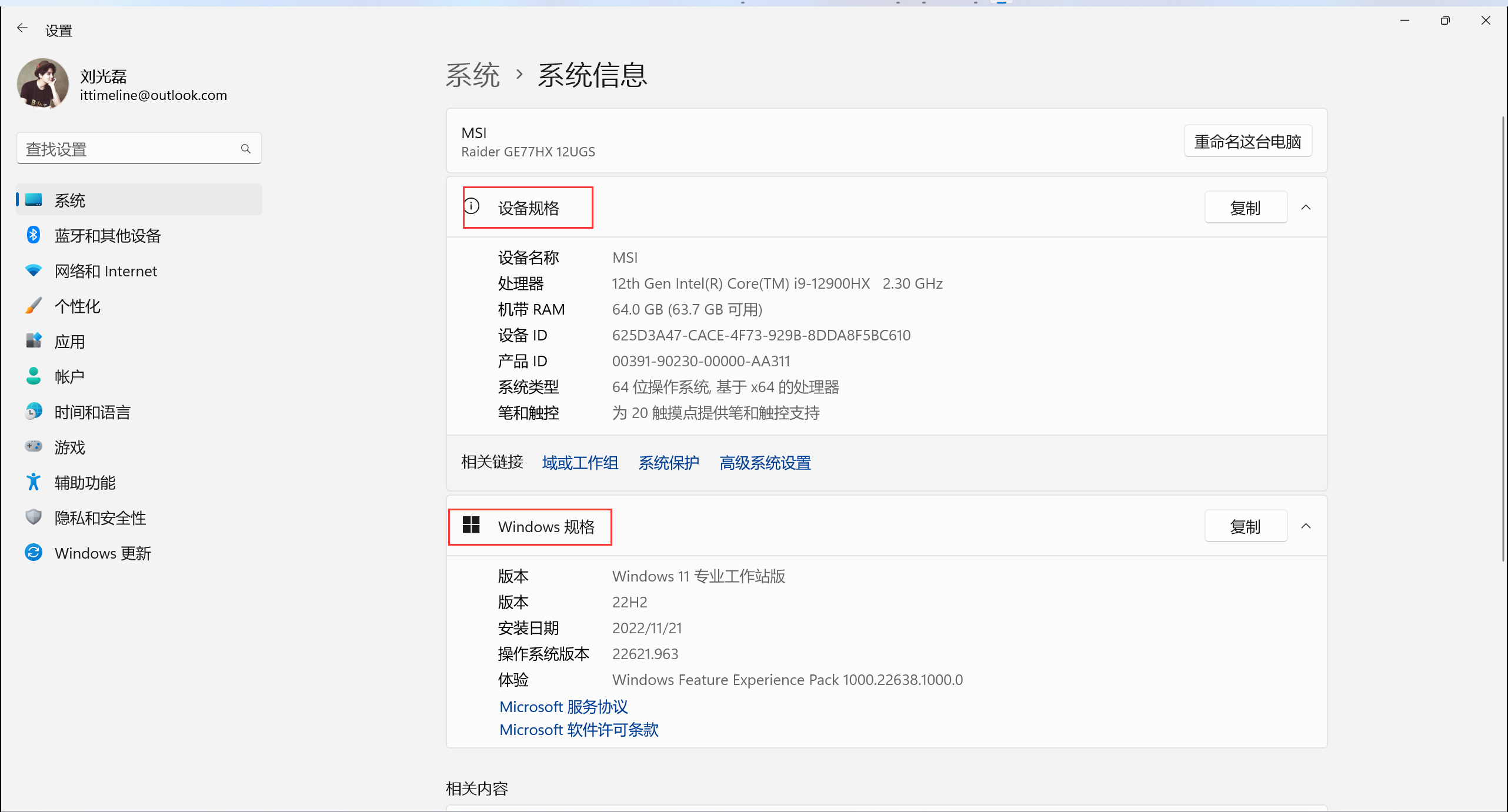This screenshot has width=1508, height=812.
Task: Click the 应用 apps icon
Action: click(34, 341)
